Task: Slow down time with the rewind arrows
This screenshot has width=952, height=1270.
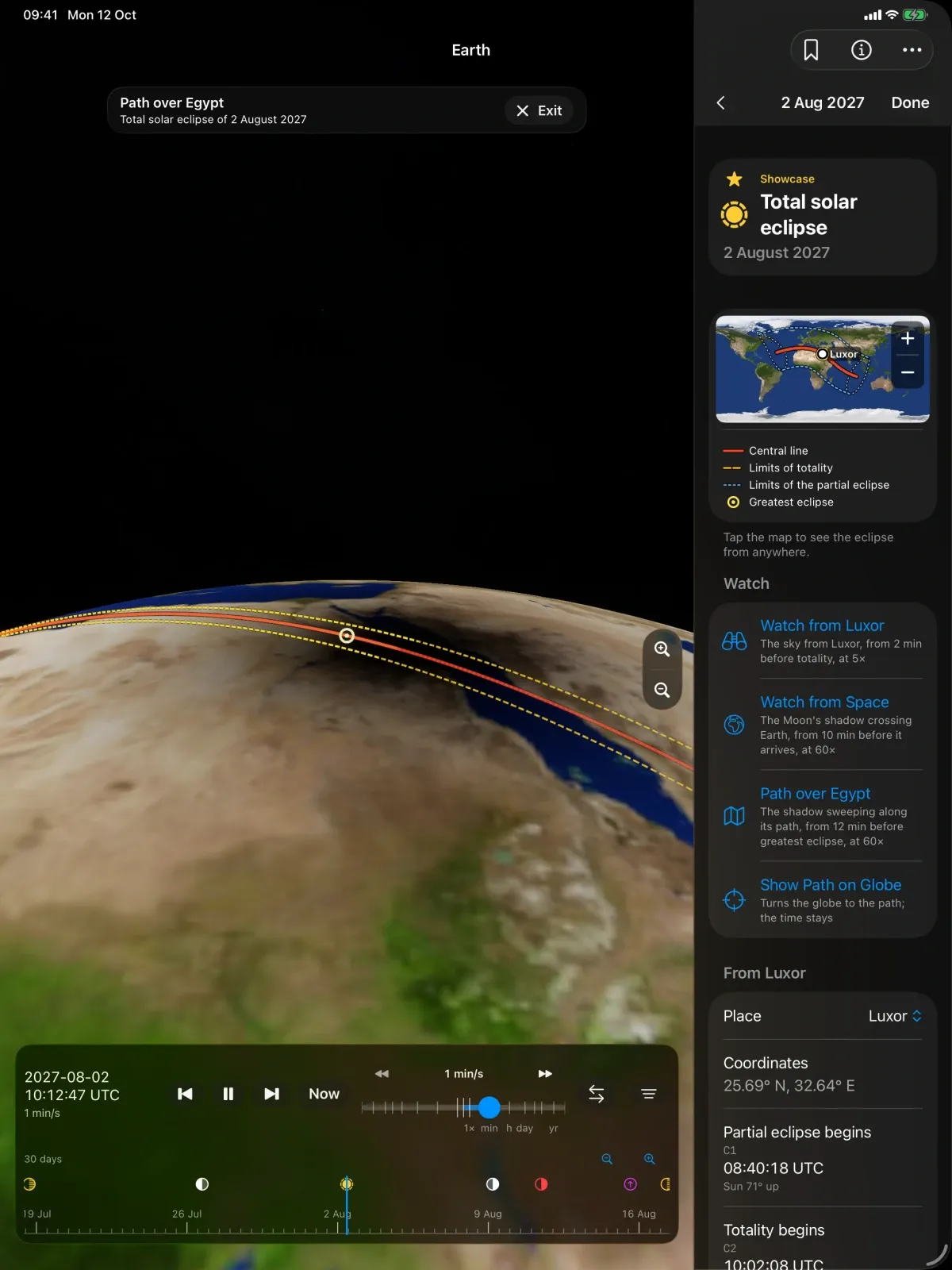Action: [382, 1074]
